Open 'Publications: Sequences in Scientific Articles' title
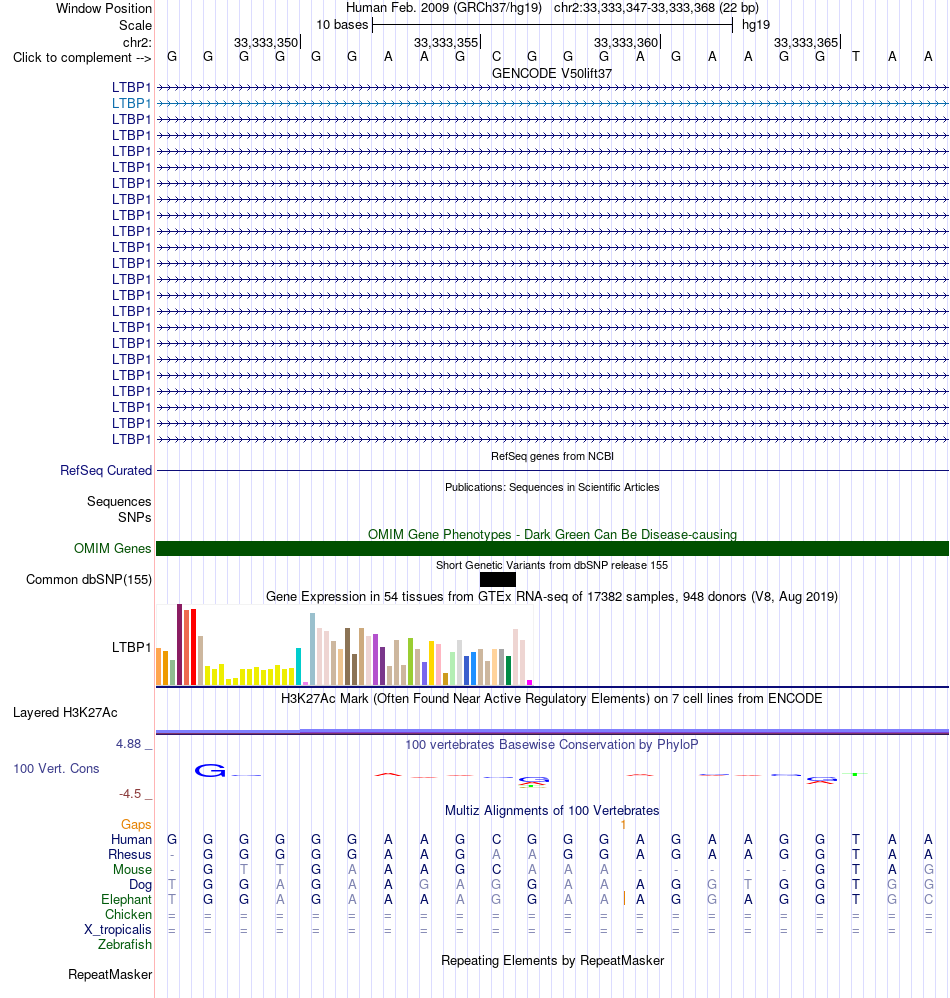Screen dimensions: 950x998 click(x=552, y=487)
